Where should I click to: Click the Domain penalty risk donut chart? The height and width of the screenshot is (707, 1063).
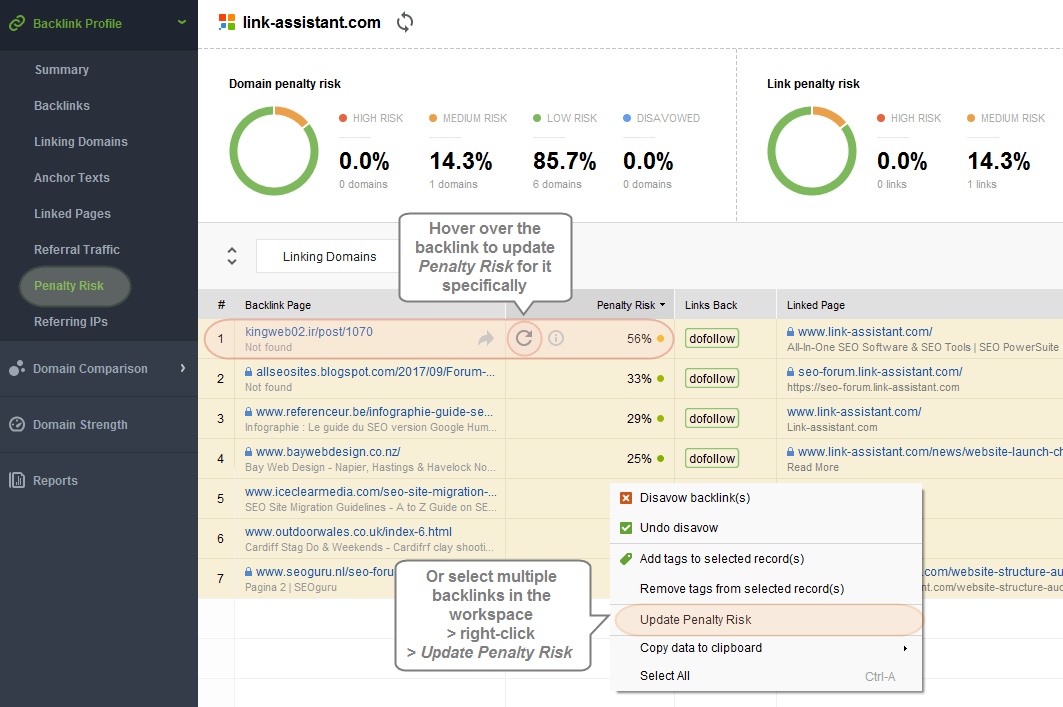[274, 150]
